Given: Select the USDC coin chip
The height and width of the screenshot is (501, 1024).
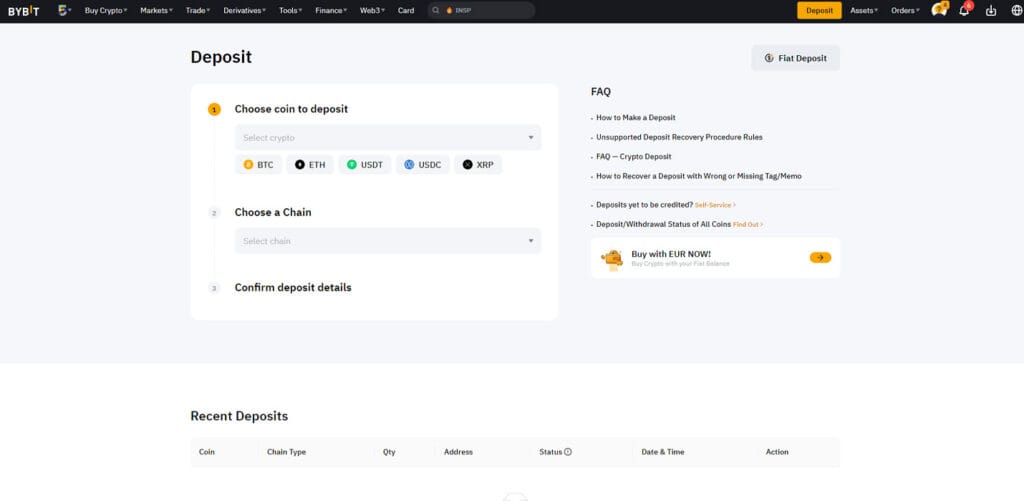Looking at the screenshot, I should (x=423, y=165).
